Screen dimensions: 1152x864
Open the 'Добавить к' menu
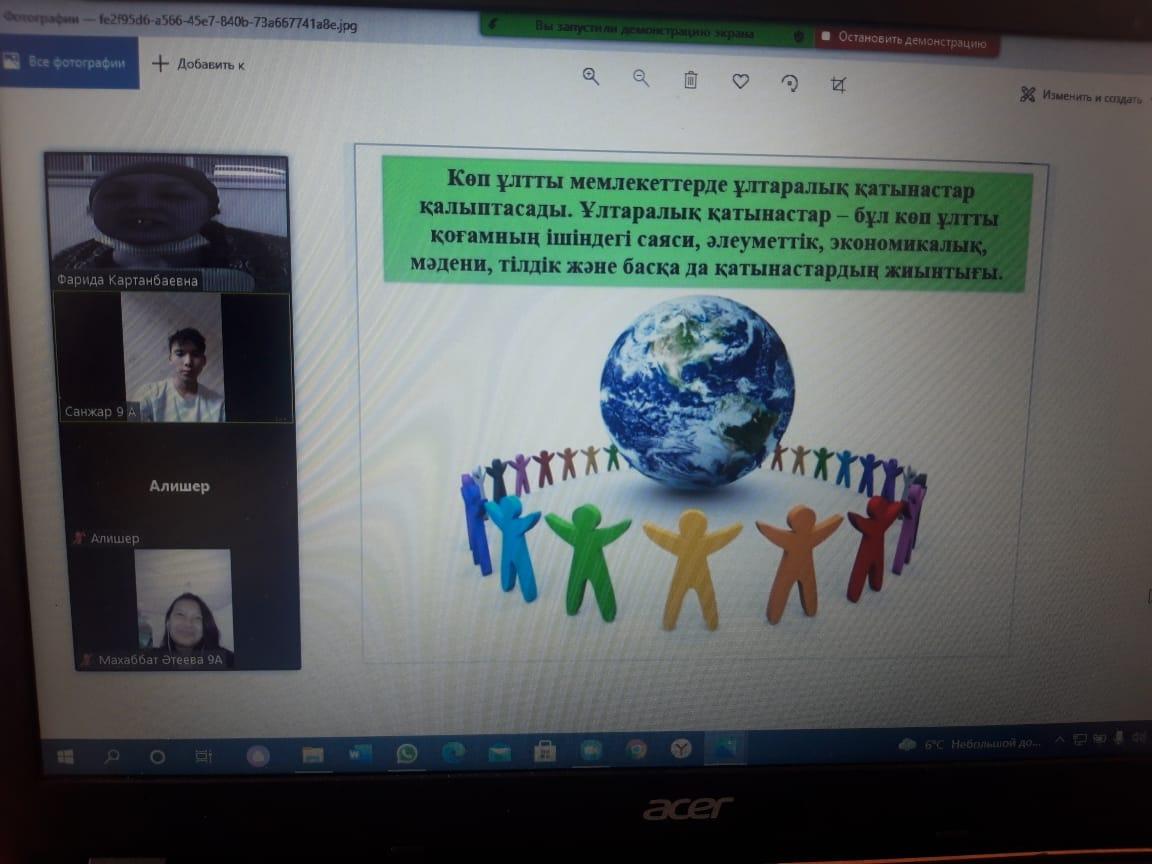[x=198, y=64]
